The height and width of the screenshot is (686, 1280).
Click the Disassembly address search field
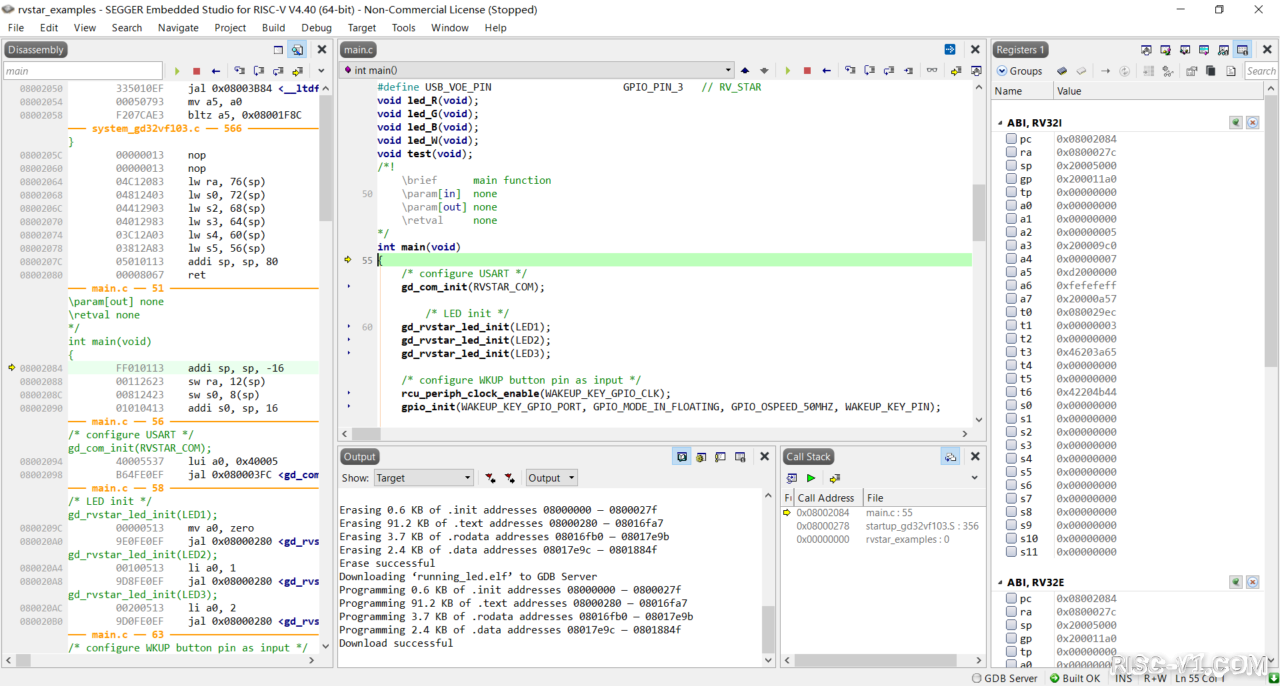[x=82, y=71]
